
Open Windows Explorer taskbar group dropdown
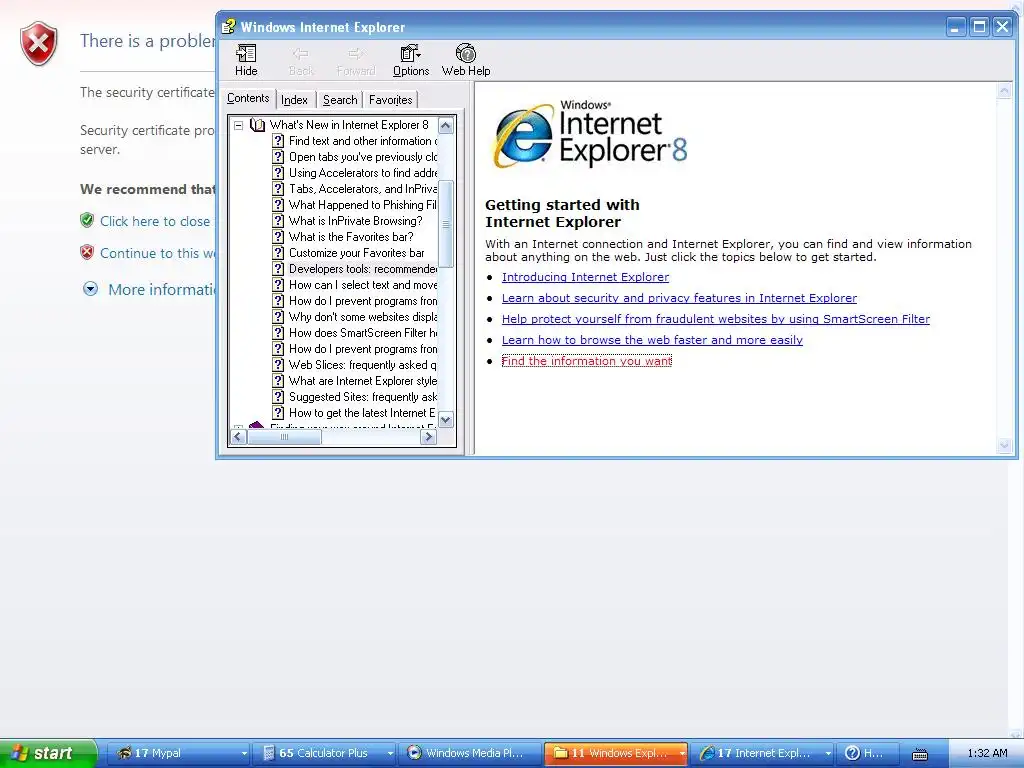pyautogui.click(x=682, y=753)
